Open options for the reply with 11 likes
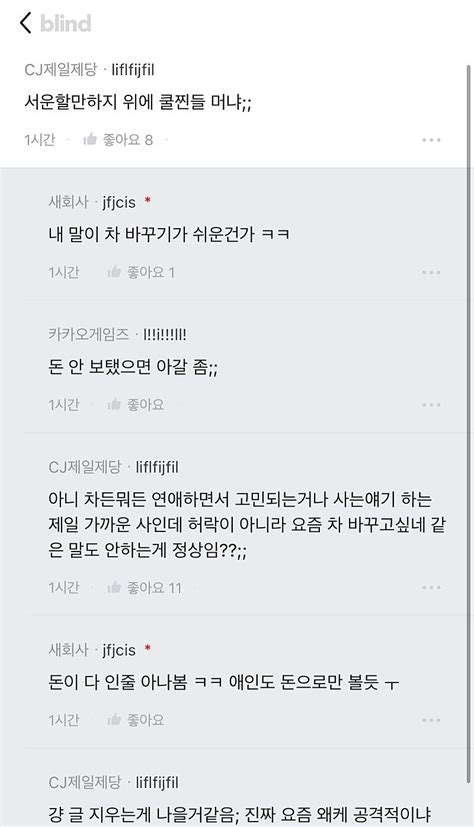This screenshot has height=827, width=474. point(431,588)
